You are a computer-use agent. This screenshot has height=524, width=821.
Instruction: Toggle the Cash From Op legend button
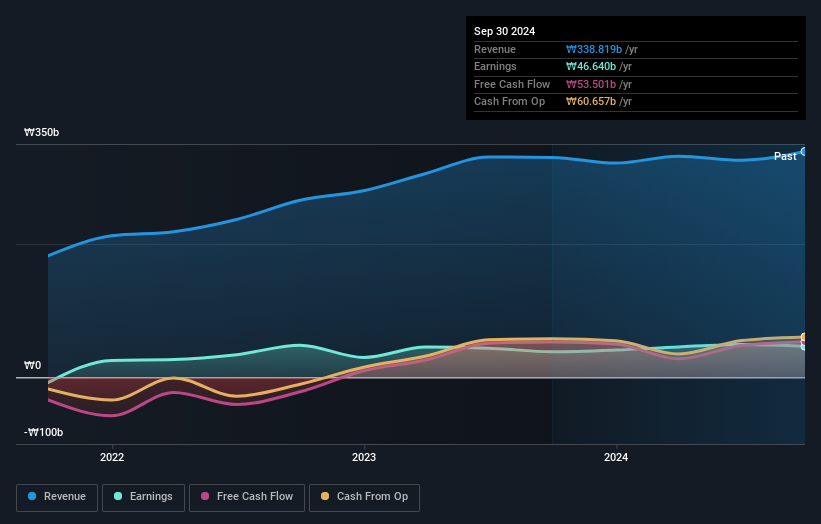[x=364, y=497]
